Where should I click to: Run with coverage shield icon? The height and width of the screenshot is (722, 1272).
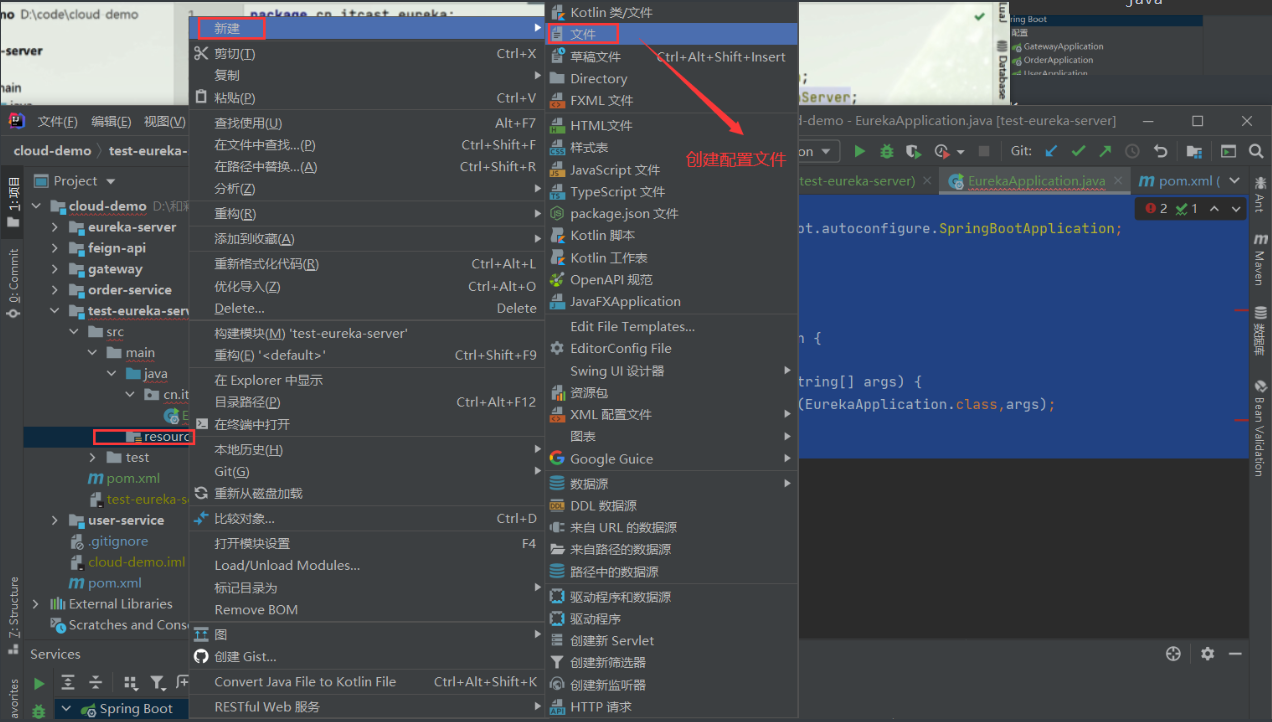913,151
